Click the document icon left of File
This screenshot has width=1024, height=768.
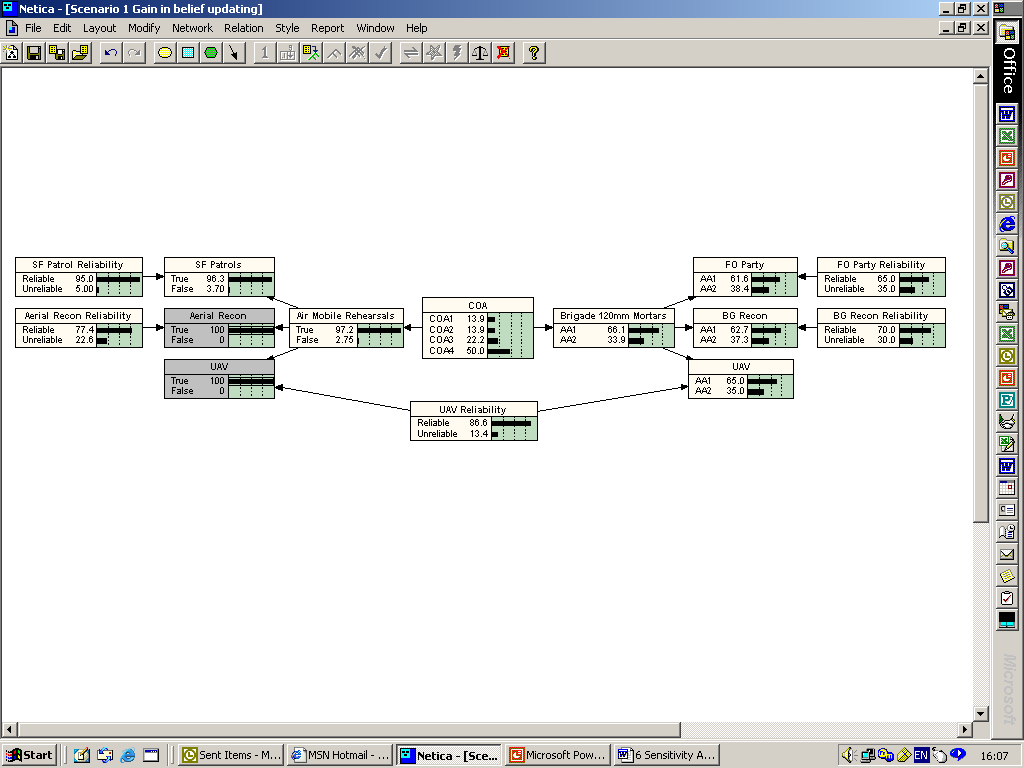tap(12, 28)
